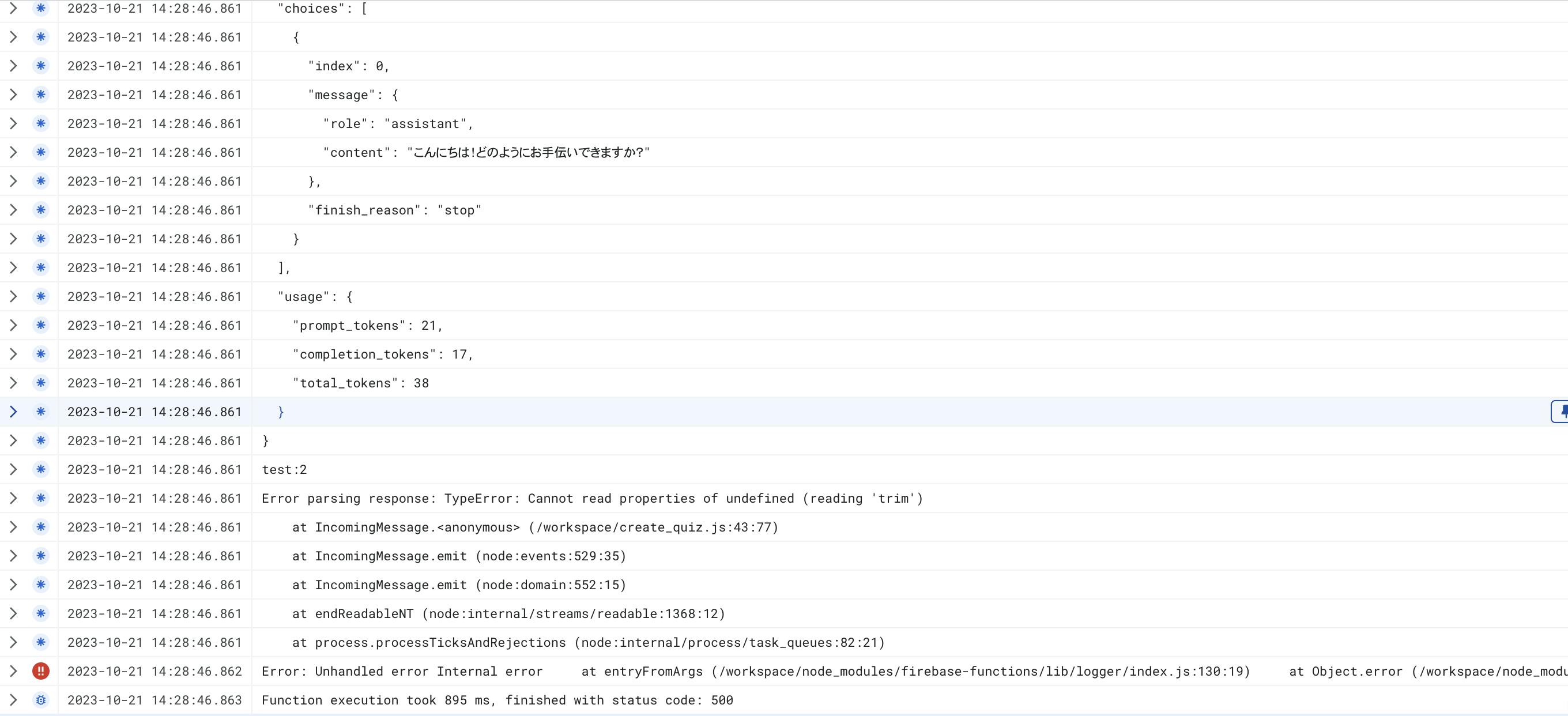Screen dimensions: 1568x716
Task: Click the severity icon on the "role": "assistant" row
Action: point(41,123)
